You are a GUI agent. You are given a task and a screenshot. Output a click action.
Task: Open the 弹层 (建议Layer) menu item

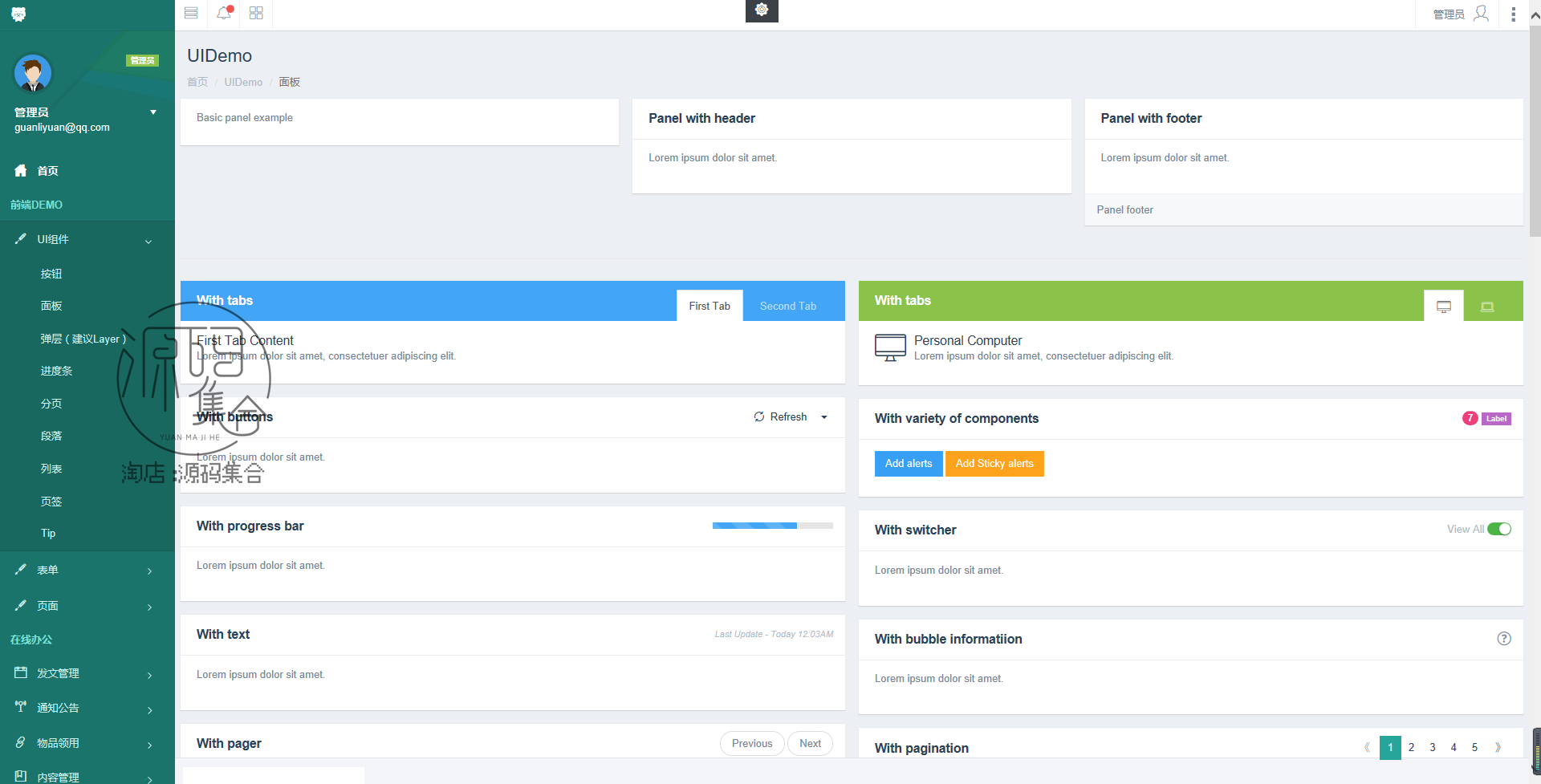(83, 339)
